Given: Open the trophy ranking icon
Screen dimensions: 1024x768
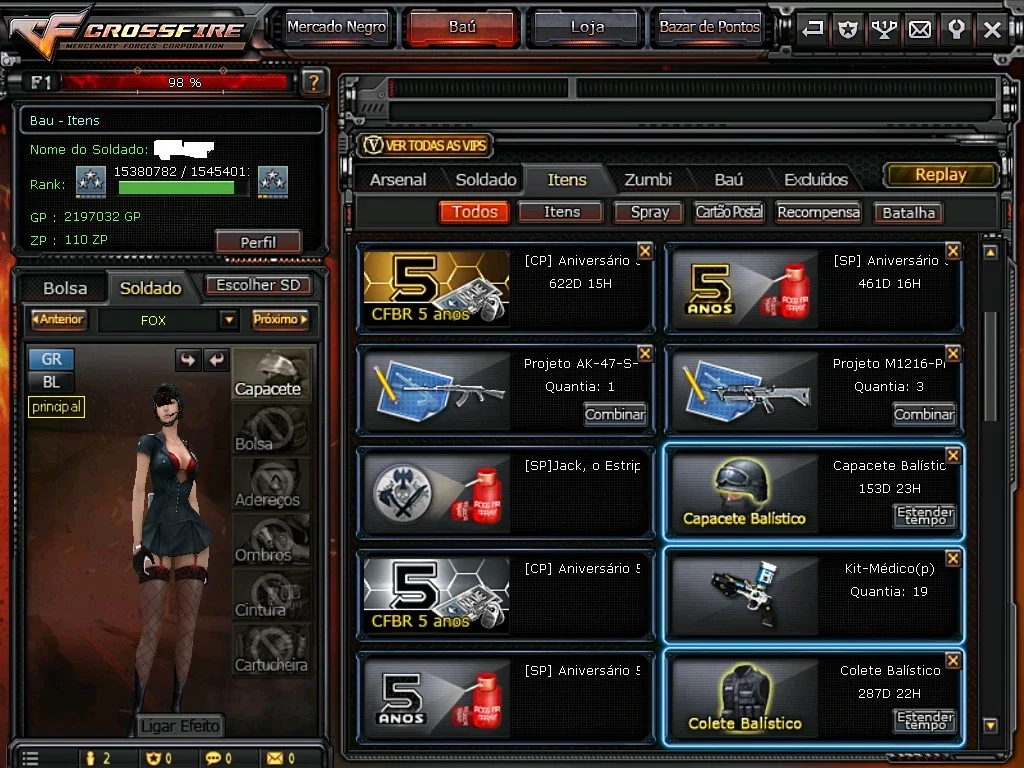Looking at the screenshot, I should coord(884,29).
